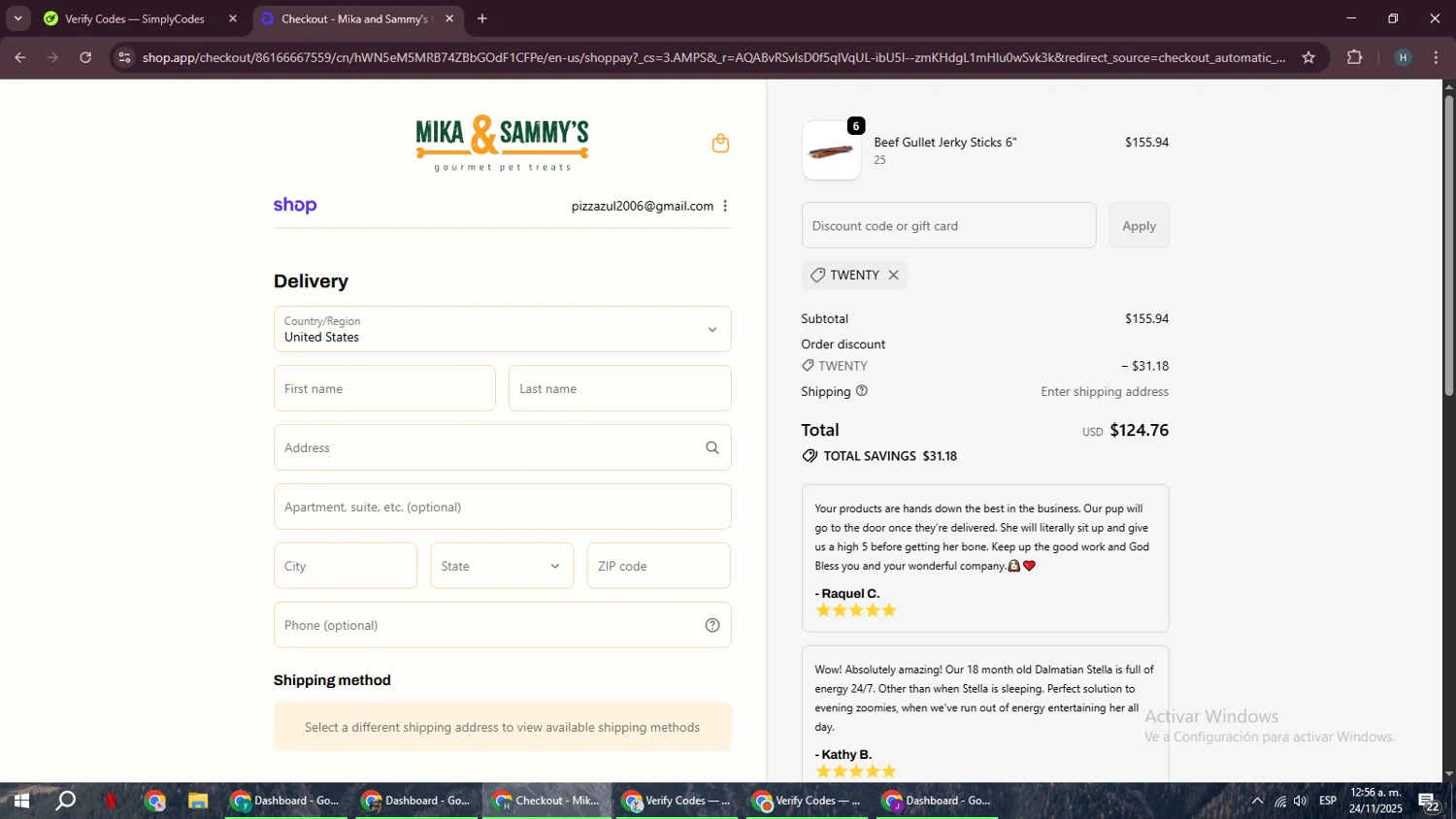Focus the Address field

tap(502, 447)
